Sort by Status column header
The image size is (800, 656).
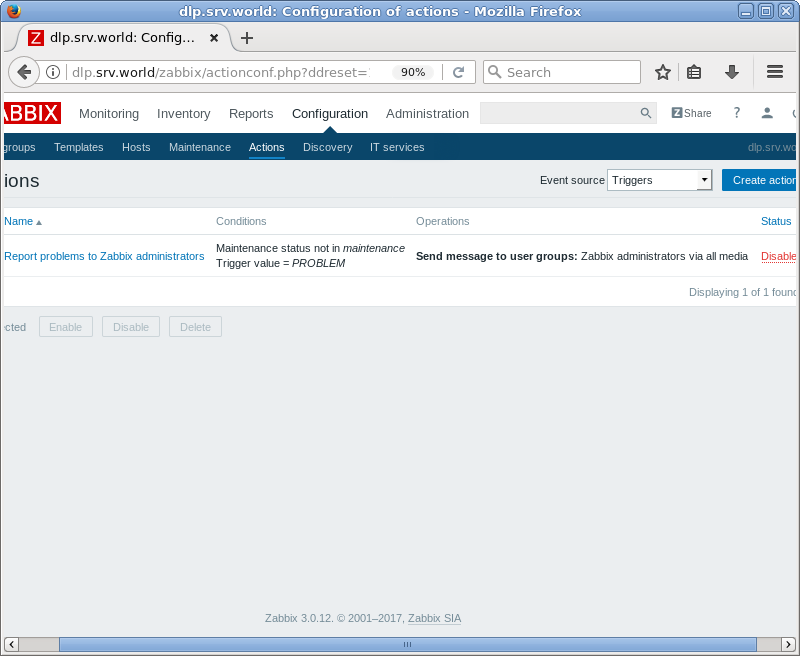[776, 221]
